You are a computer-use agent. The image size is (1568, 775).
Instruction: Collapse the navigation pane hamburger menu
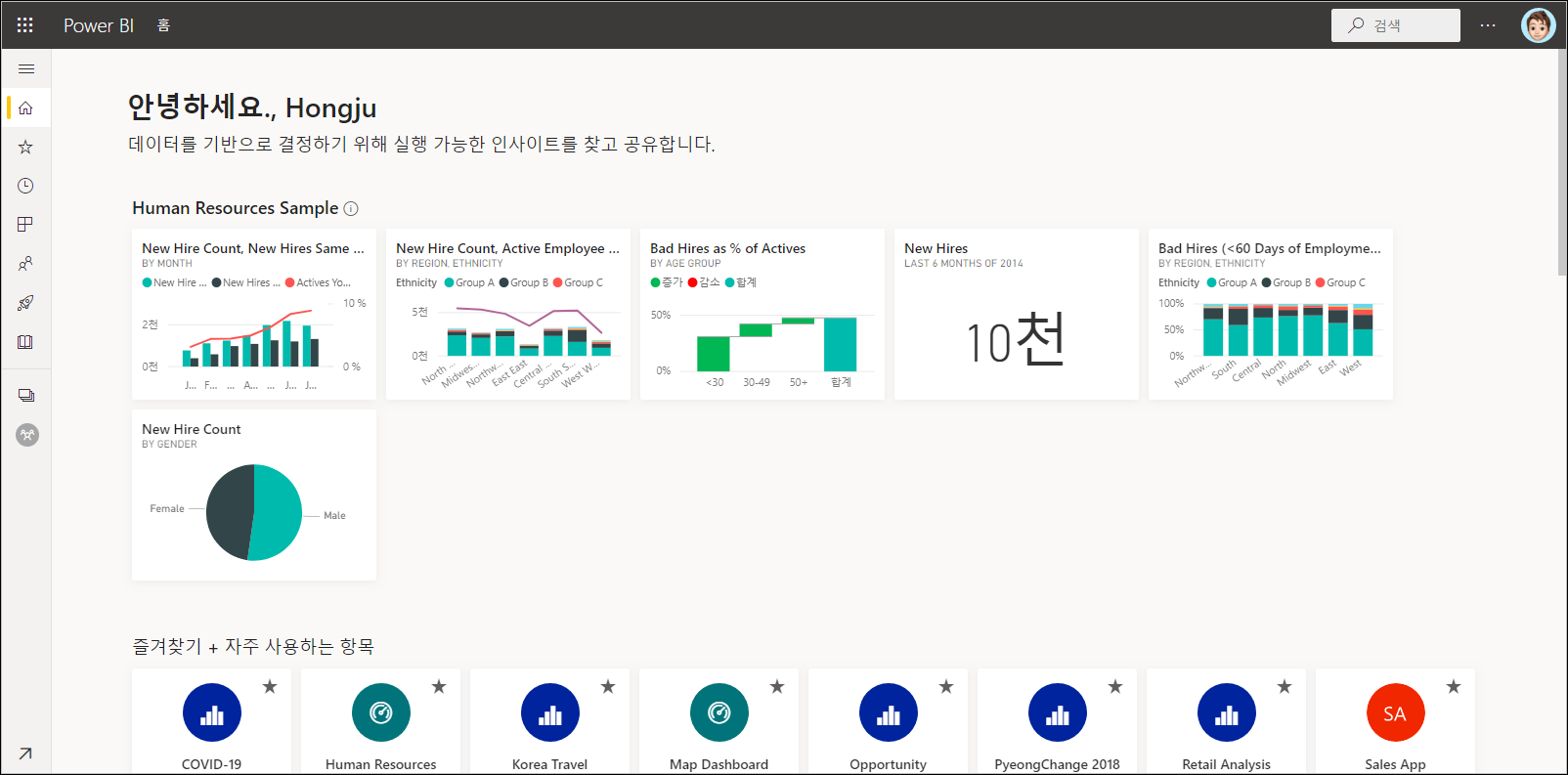[x=26, y=68]
